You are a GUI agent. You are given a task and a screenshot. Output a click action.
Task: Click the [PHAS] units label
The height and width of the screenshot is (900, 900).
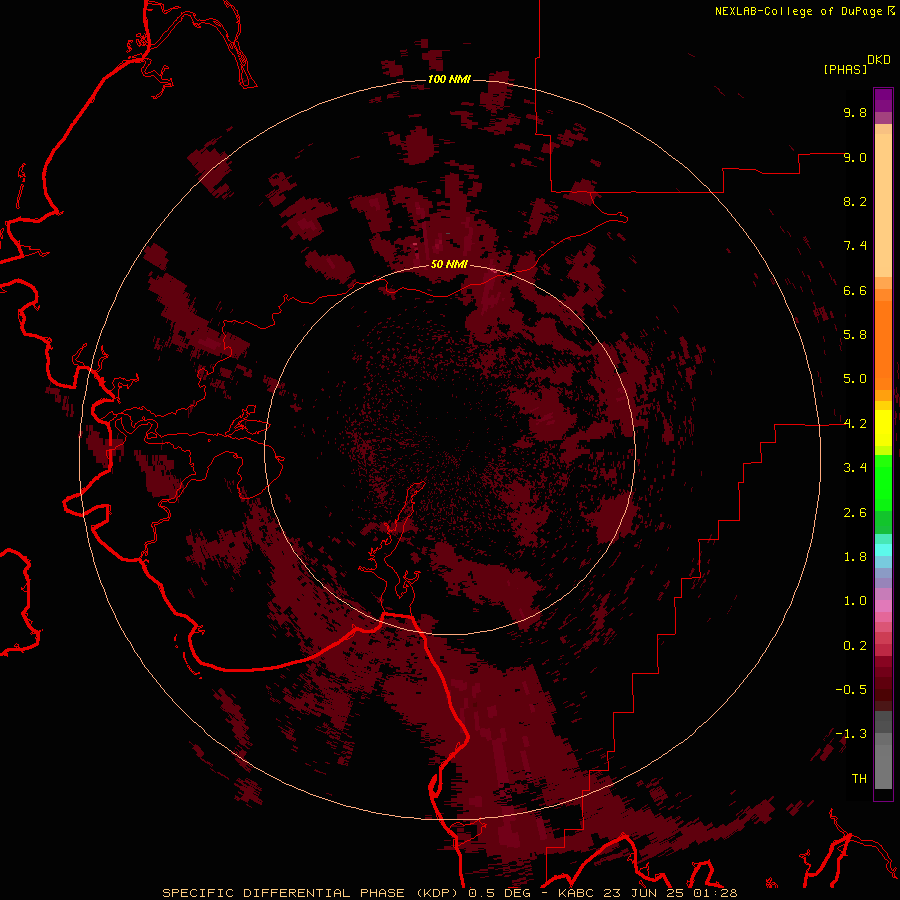[x=845, y=70]
